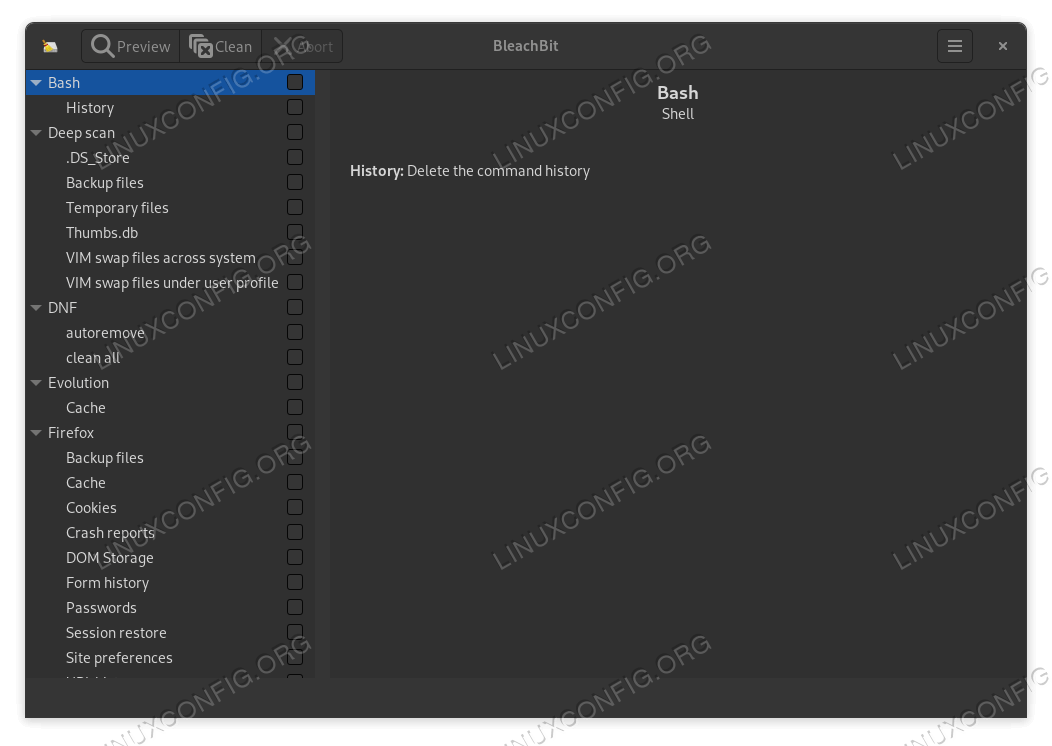Collapse the Evolution category
Viewport: 1052px width, 746px height.
[36, 383]
